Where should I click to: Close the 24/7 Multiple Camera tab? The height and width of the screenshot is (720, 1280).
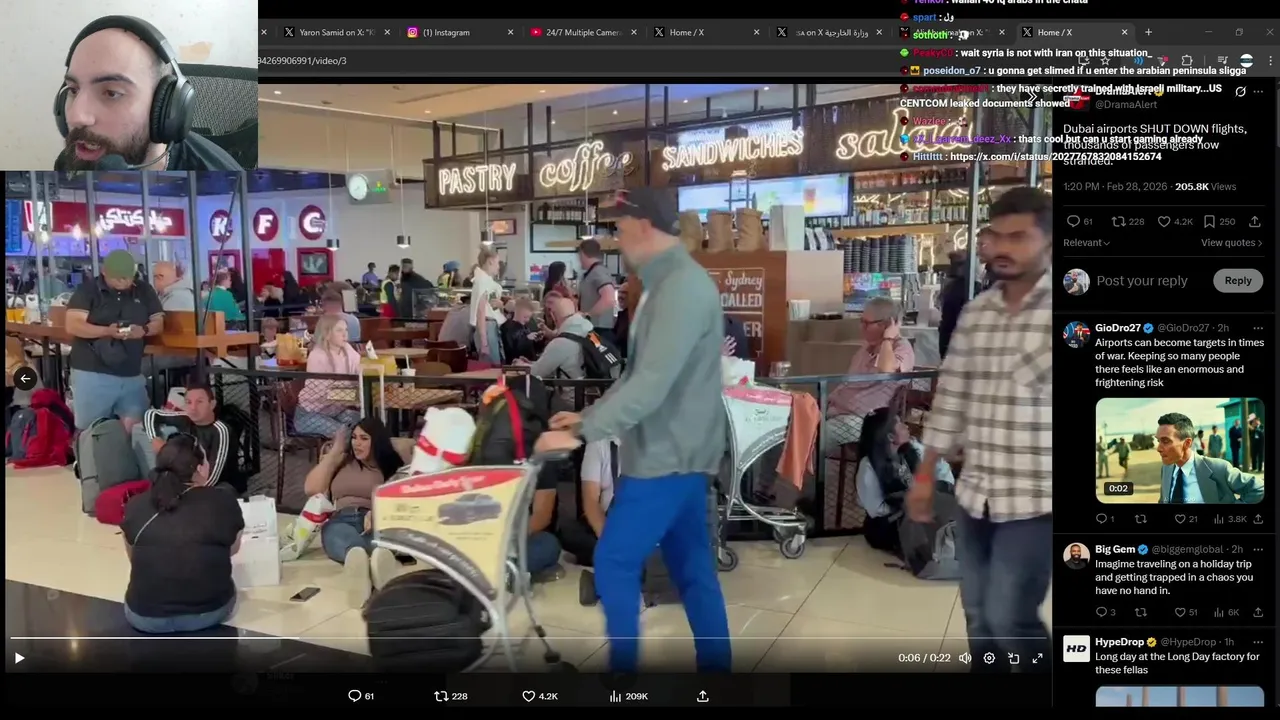pos(633,32)
